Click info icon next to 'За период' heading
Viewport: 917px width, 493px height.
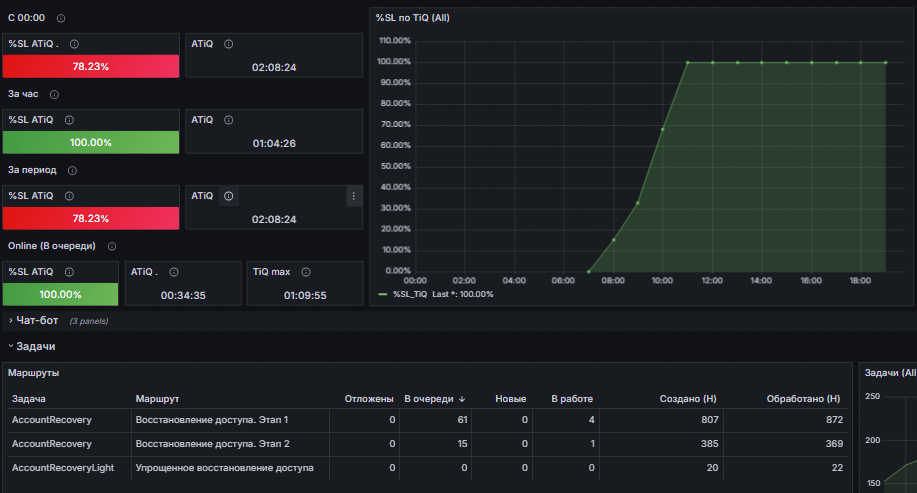click(72, 170)
